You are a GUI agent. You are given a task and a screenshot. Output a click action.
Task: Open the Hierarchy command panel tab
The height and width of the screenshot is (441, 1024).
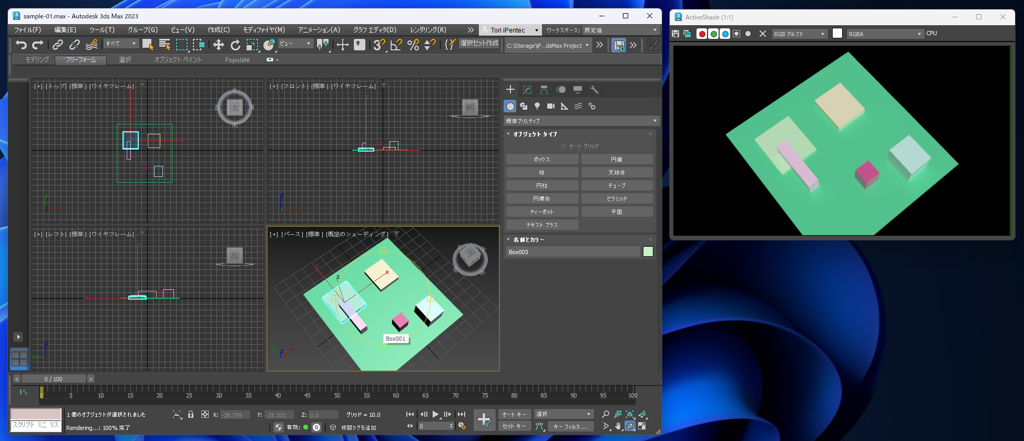tap(543, 90)
